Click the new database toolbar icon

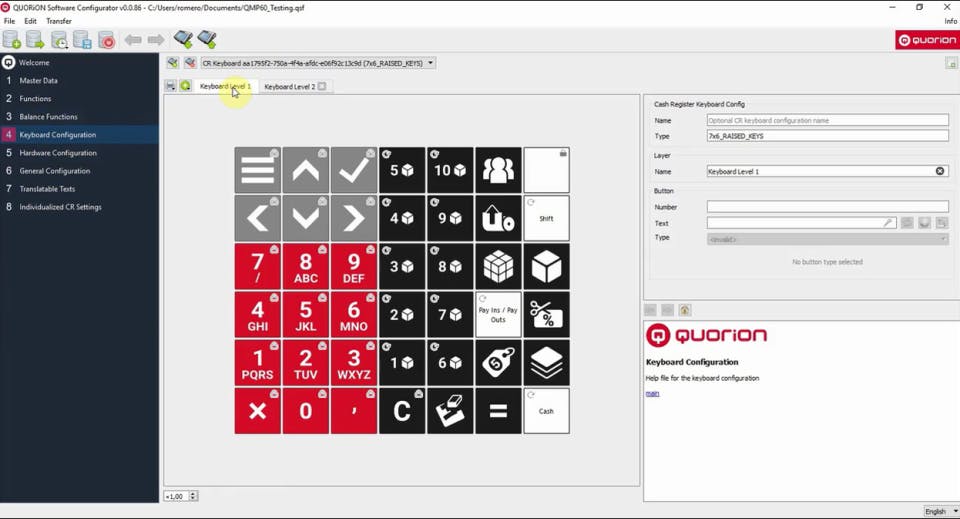[12, 40]
